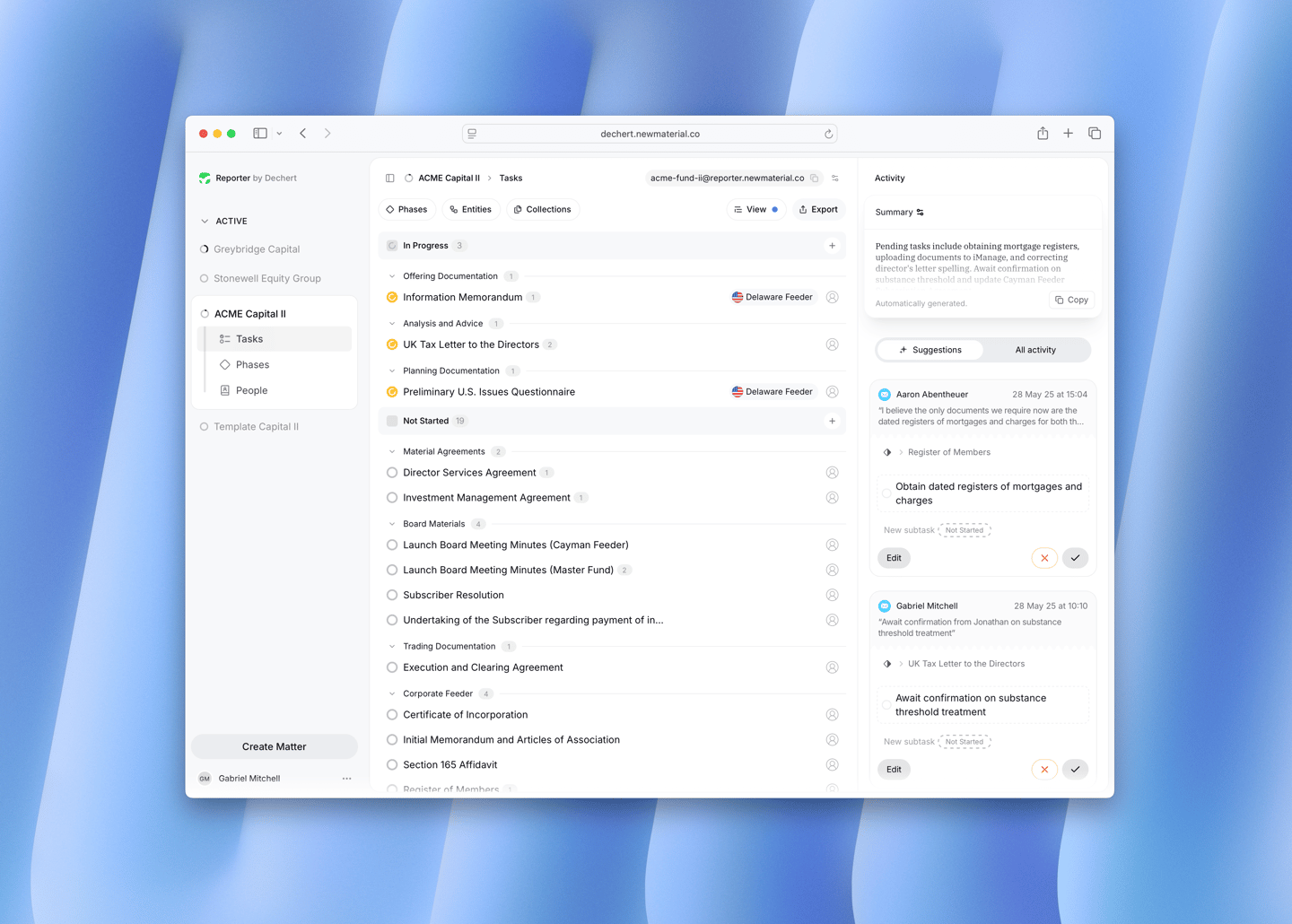1292x924 pixels.
Task: Toggle the Subscriber Resolution status circle
Action: click(392, 596)
